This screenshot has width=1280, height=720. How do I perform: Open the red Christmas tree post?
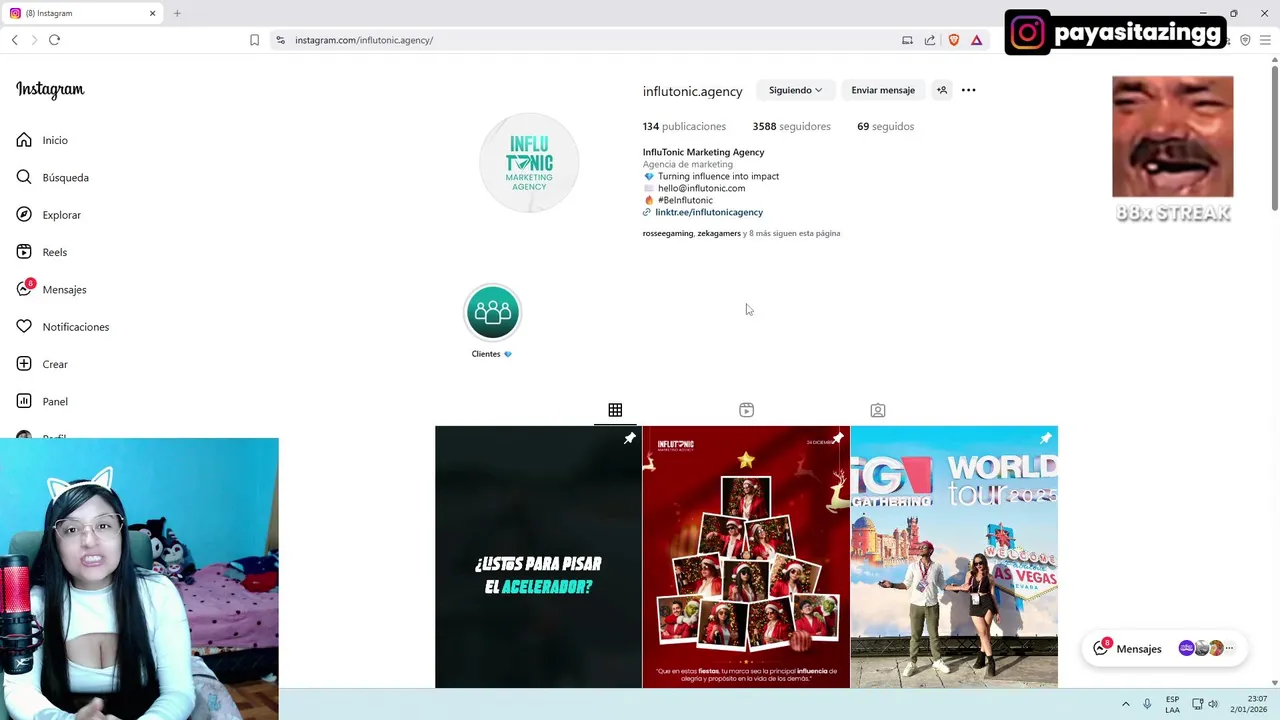pyautogui.click(x=746, y=557)
